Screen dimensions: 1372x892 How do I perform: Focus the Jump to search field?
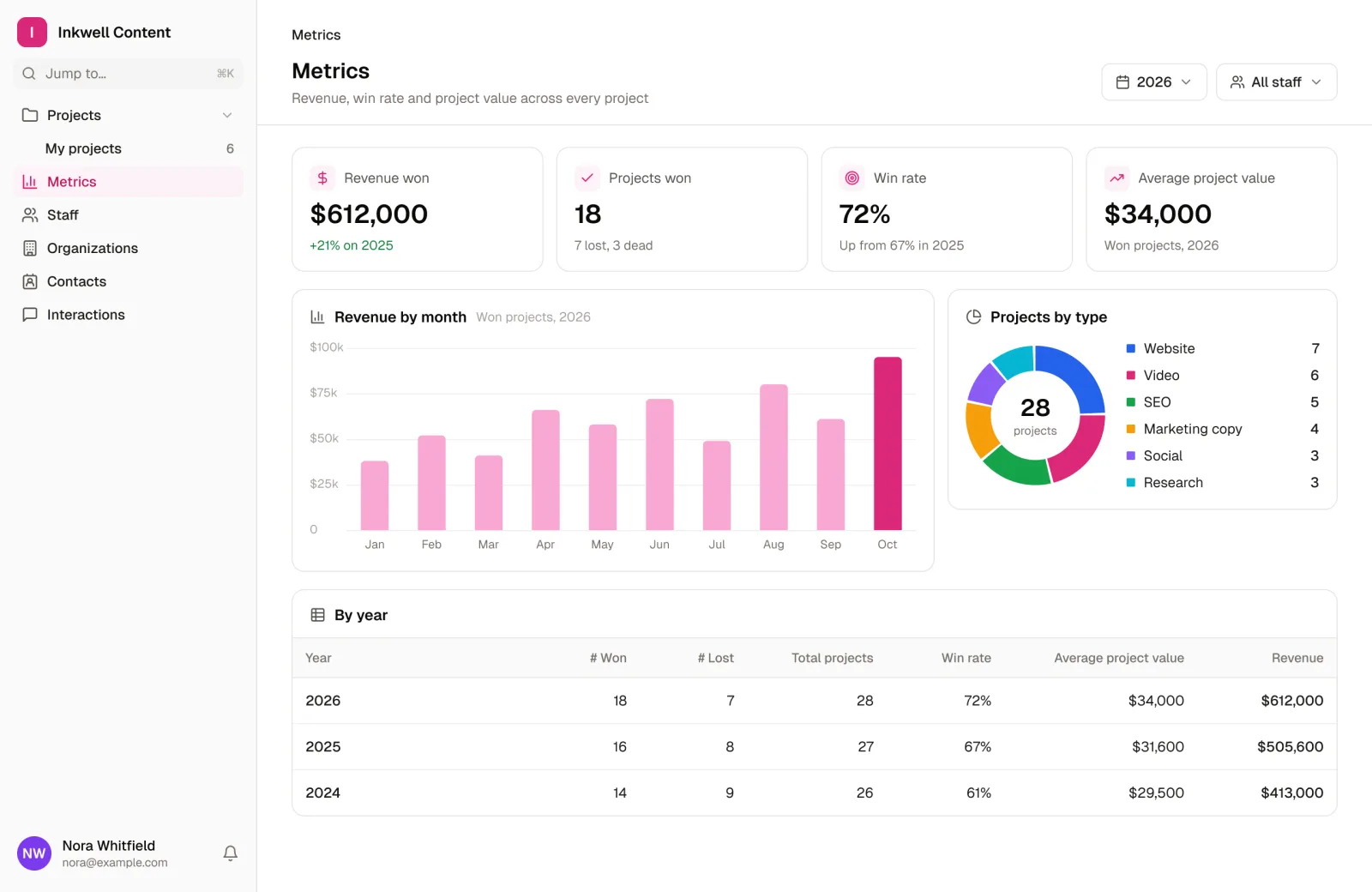coord(129,74)
